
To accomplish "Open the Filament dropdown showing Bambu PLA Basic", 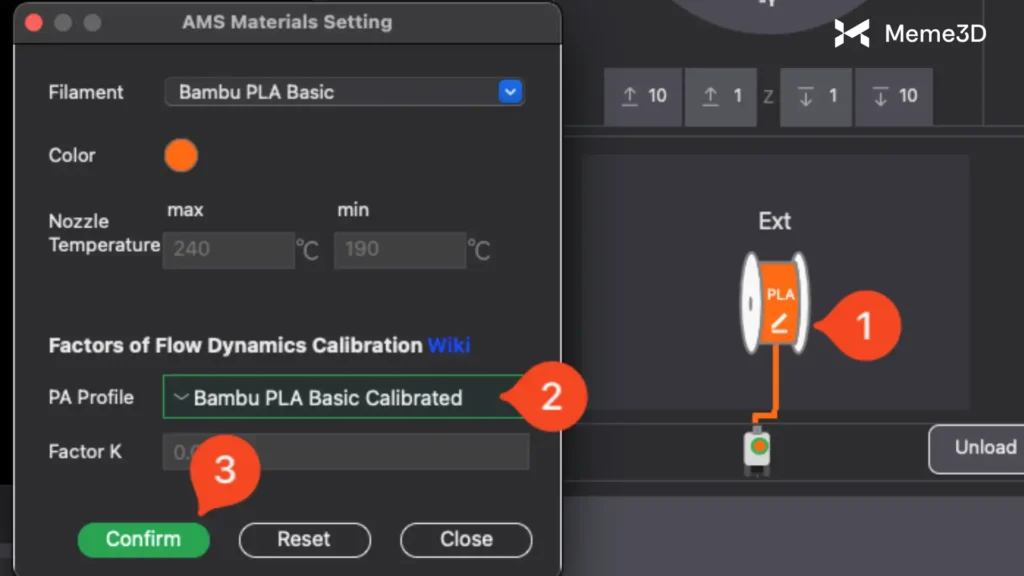I will [x=344, y=92].
